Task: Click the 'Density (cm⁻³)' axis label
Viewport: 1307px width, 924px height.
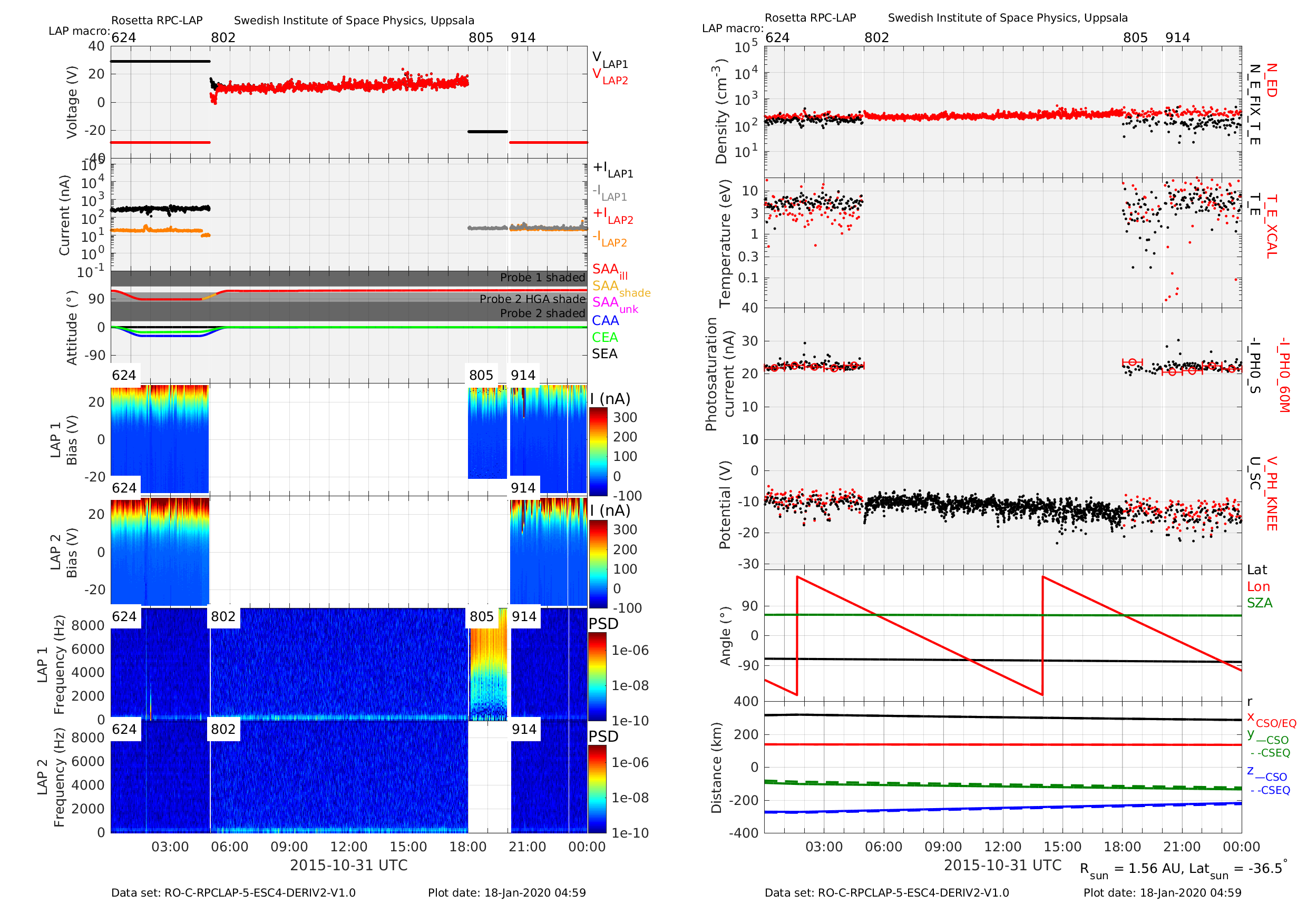Action: pos(721,112)
